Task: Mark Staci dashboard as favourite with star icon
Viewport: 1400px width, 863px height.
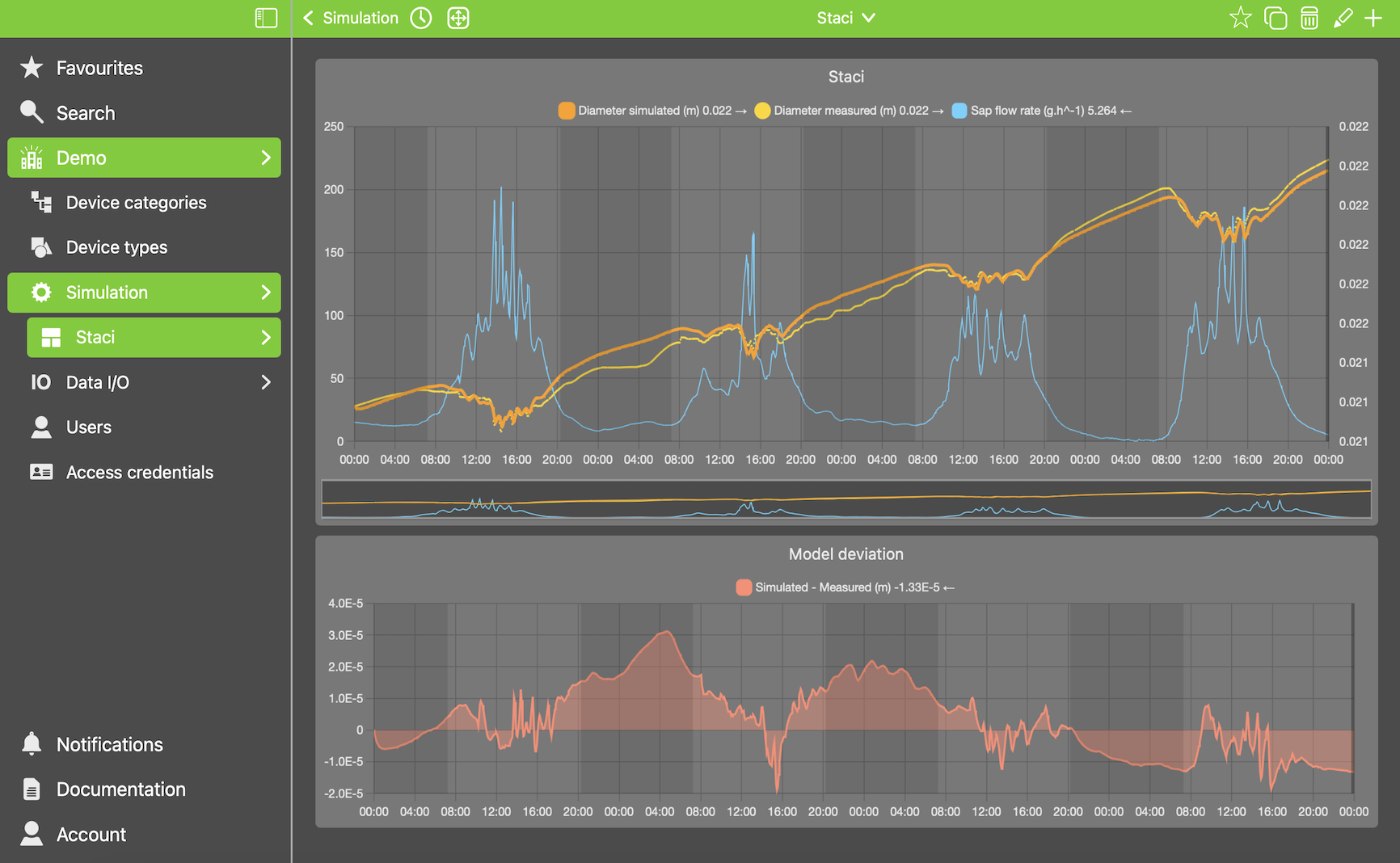Action: (1240, 17)
